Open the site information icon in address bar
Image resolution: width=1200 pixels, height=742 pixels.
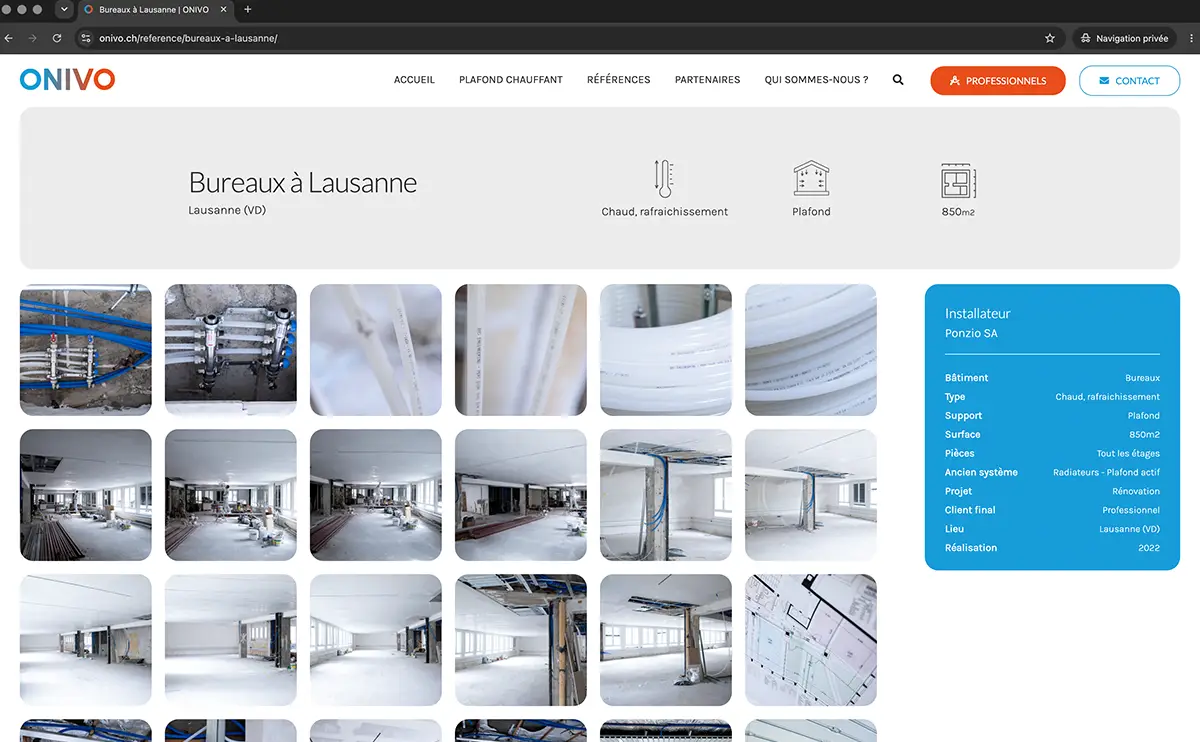(x=86, y=38)
